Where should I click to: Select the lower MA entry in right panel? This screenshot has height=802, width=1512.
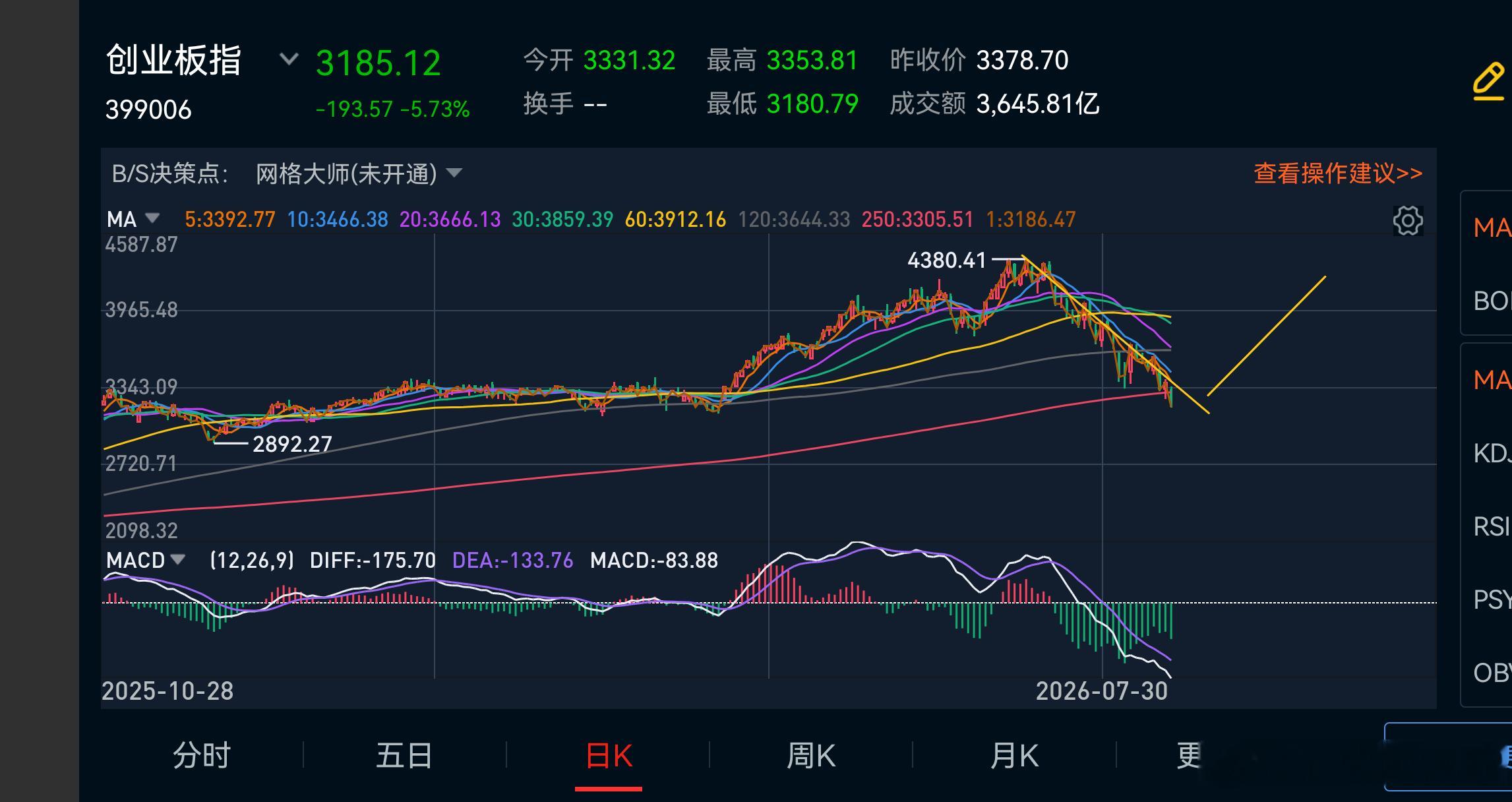pyautogui.click(x=1492, y=381)
